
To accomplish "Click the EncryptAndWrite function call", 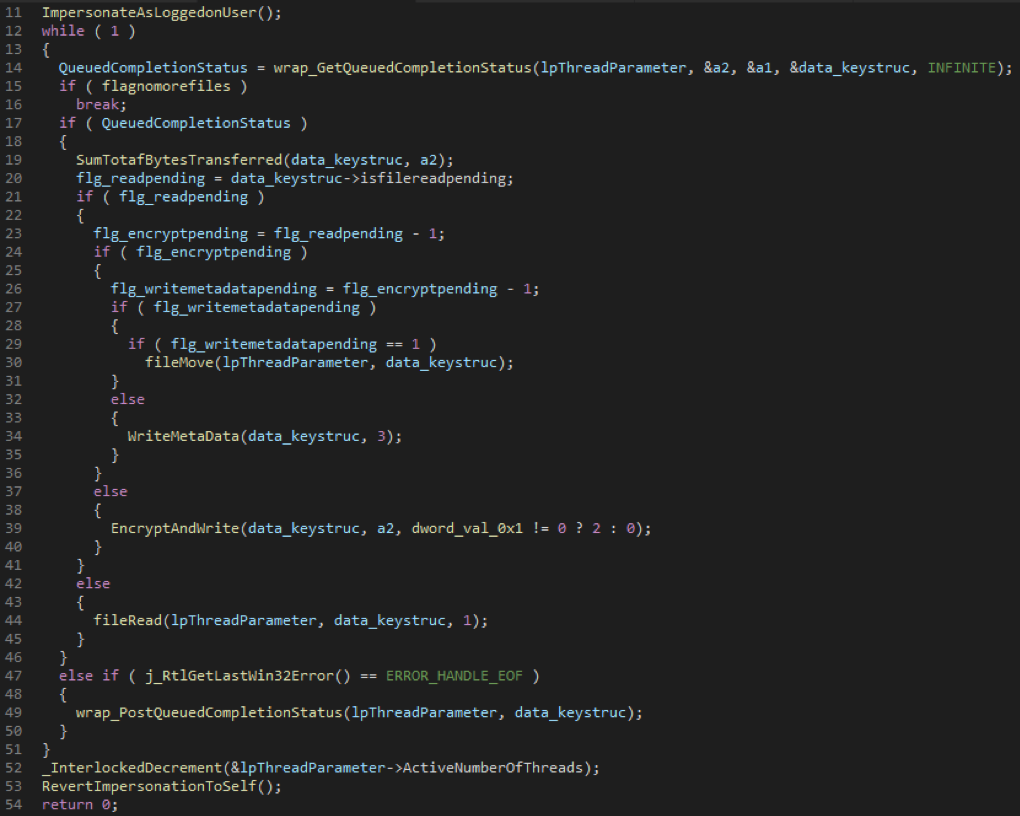I will (175, 528).
